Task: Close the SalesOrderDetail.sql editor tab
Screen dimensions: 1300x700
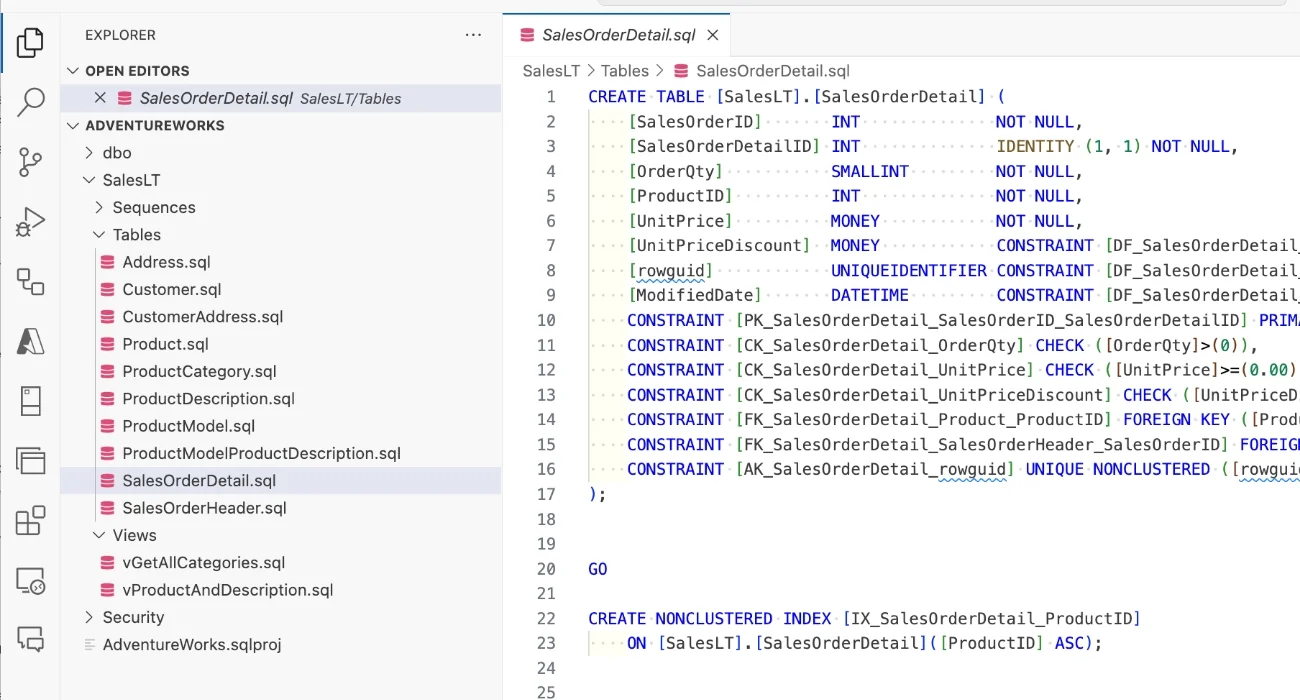Action: (x=713, y=35)
